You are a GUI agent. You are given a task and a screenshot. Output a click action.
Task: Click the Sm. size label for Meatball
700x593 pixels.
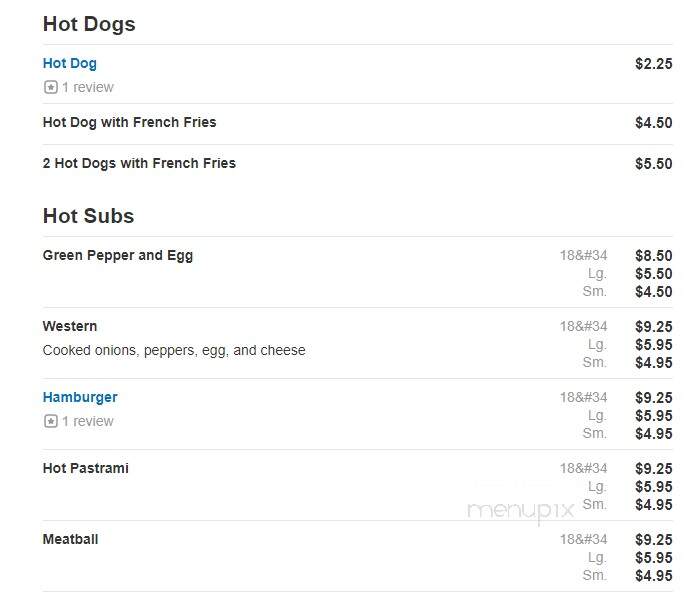[x=595, y=575]
